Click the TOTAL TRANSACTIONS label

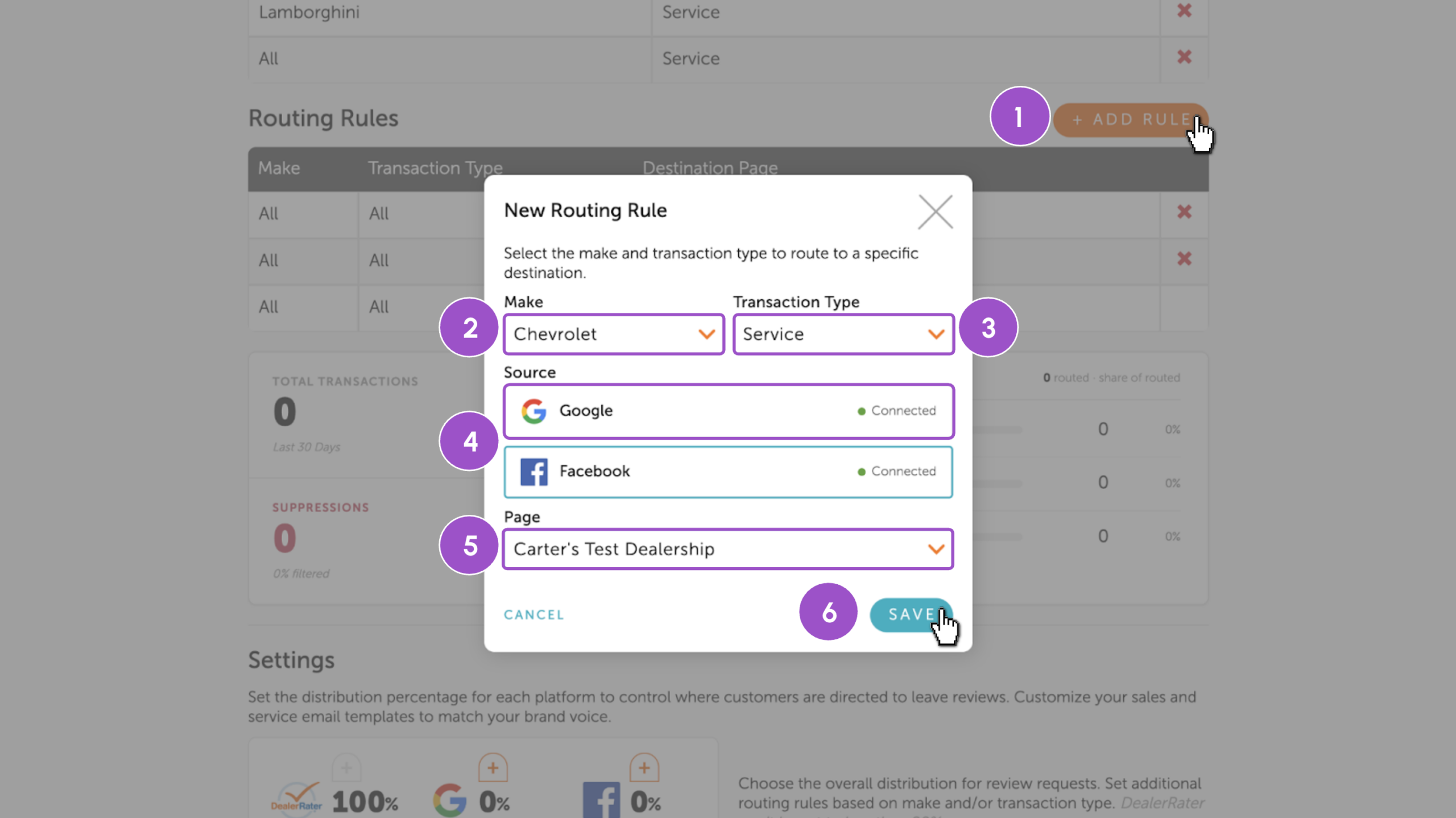point(345,381)
